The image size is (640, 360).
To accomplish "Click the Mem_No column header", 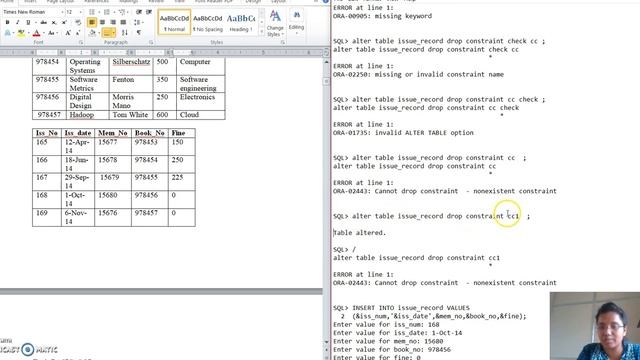I will tap(113, 133).
